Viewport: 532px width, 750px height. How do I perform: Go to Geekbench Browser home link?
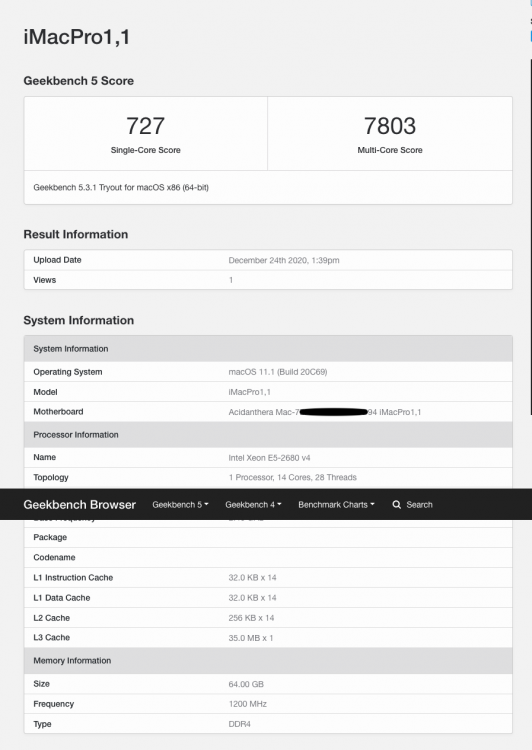[x=79, y=505]
